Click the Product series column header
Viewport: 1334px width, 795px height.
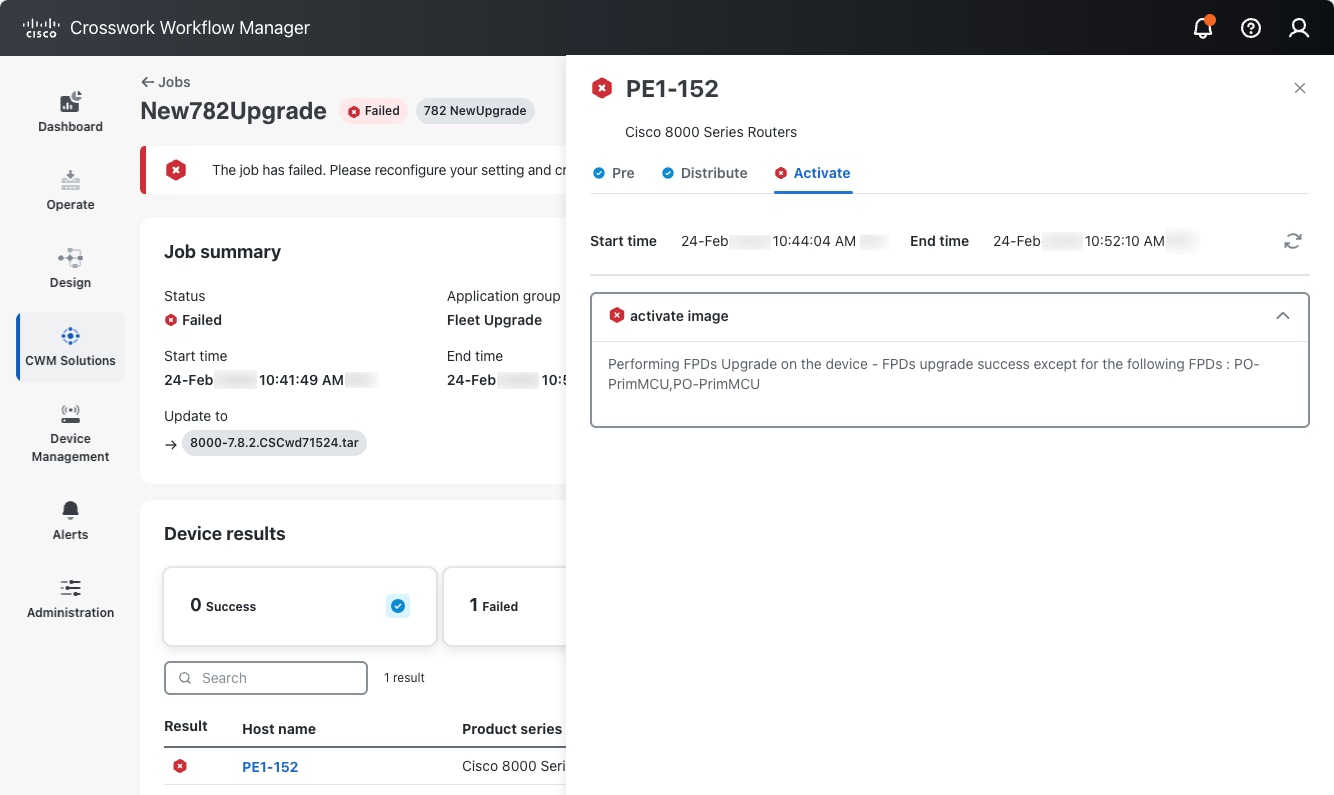pyautogui.click(x=512, y=729)
